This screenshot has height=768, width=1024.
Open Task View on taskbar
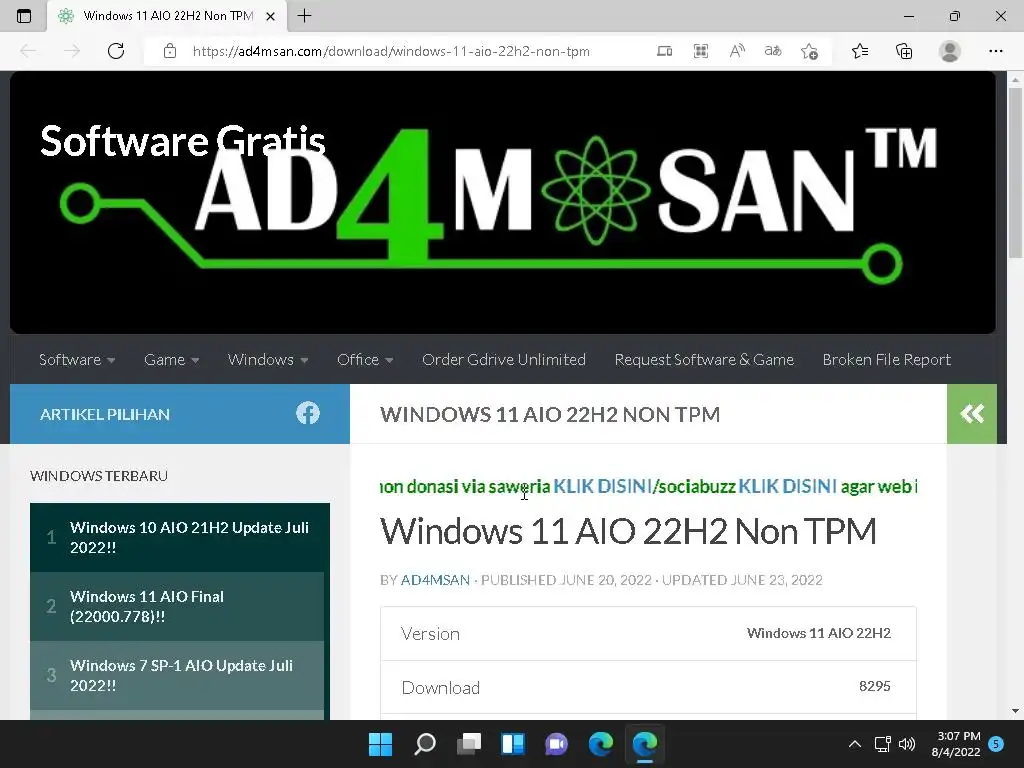pos(468,744)
